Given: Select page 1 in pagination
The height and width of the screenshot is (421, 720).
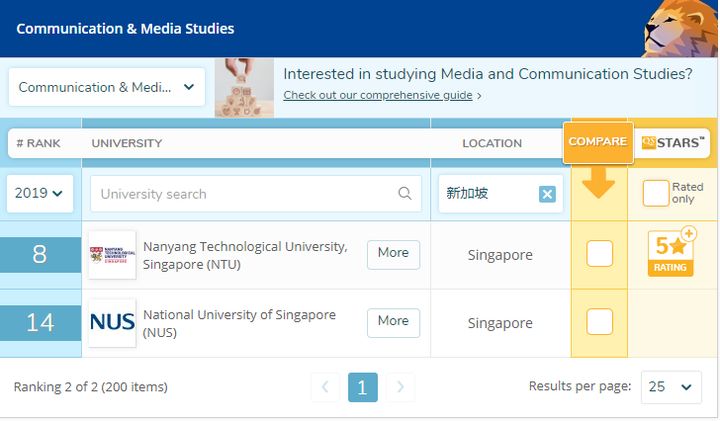Looking at the screenshot, I should tap(363, 387).
